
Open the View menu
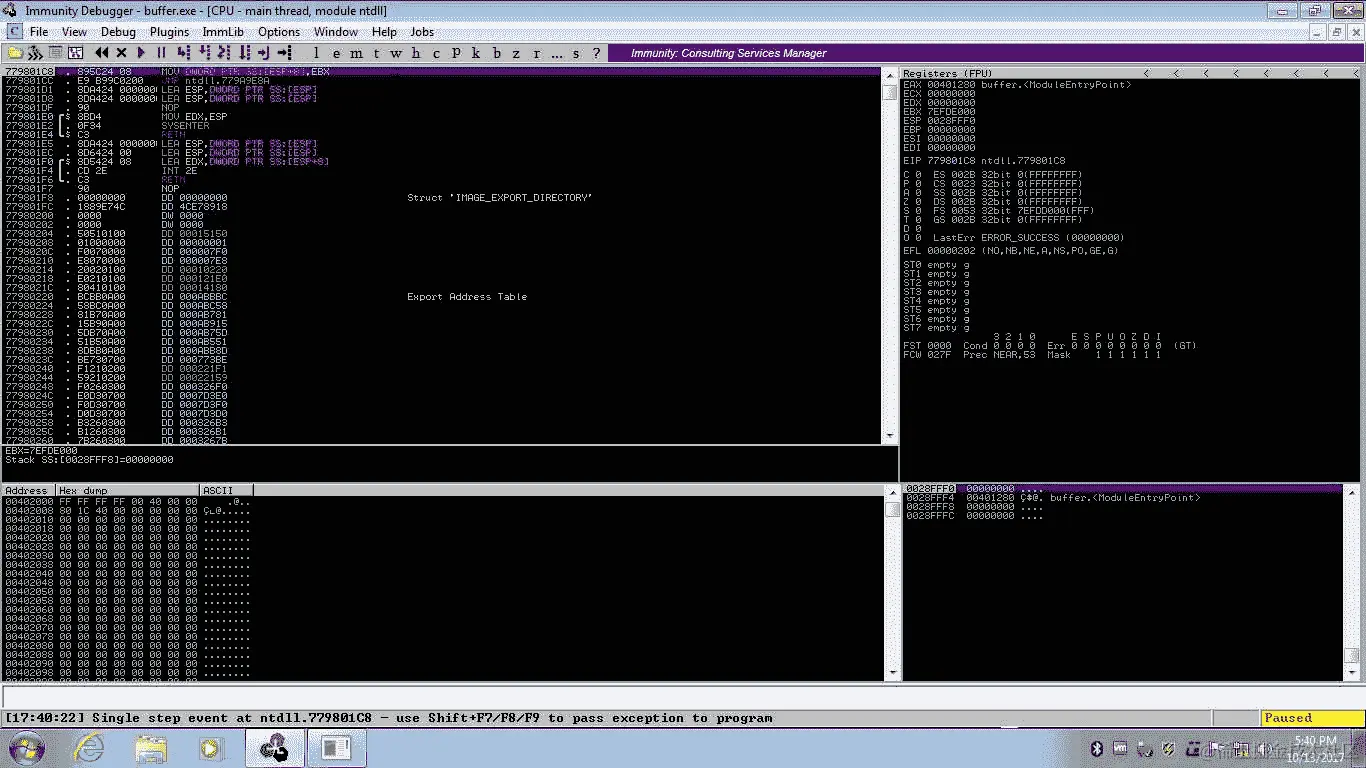(x=74, y=32)
